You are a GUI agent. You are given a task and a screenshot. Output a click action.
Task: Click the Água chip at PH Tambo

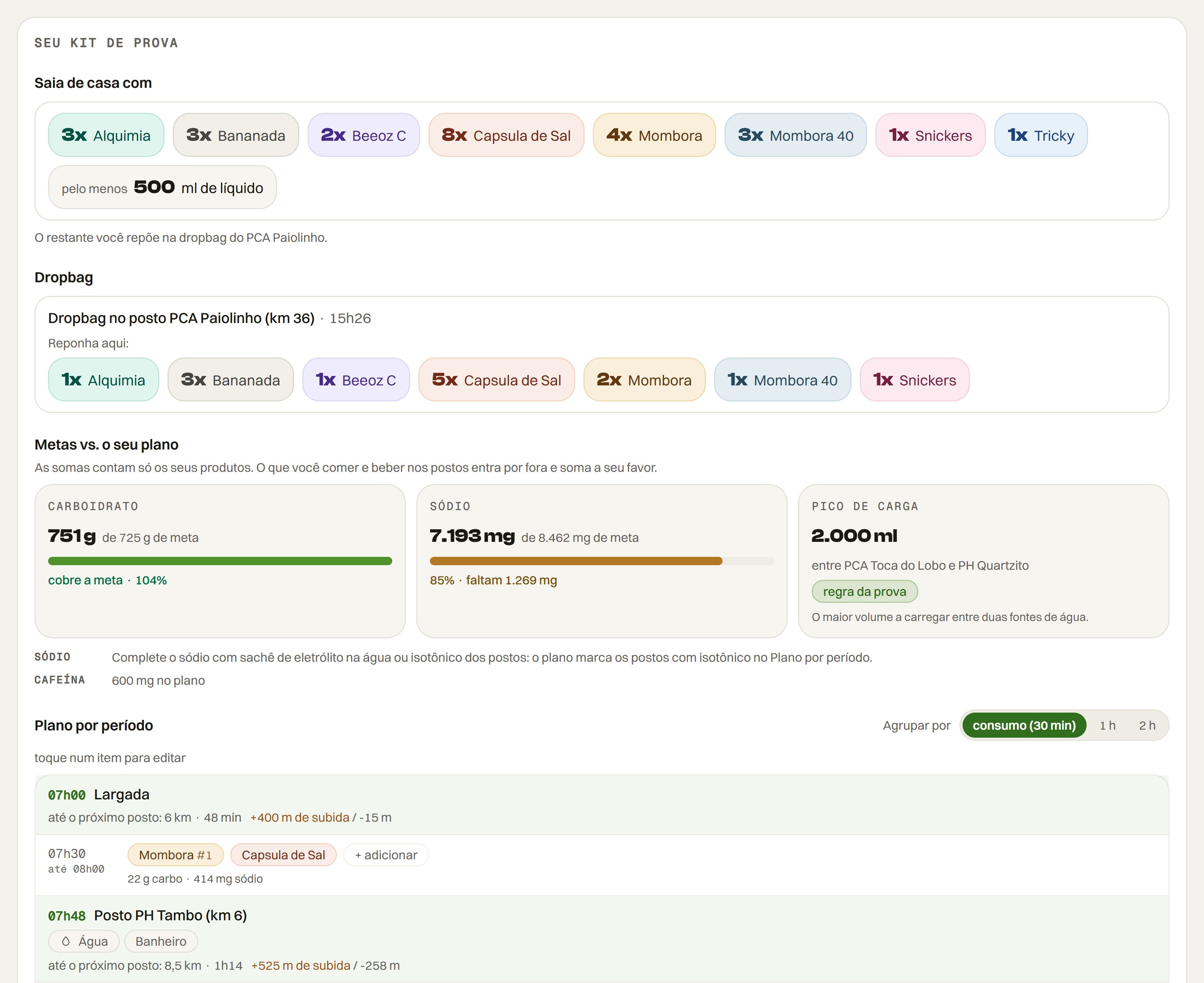point(84,941)
